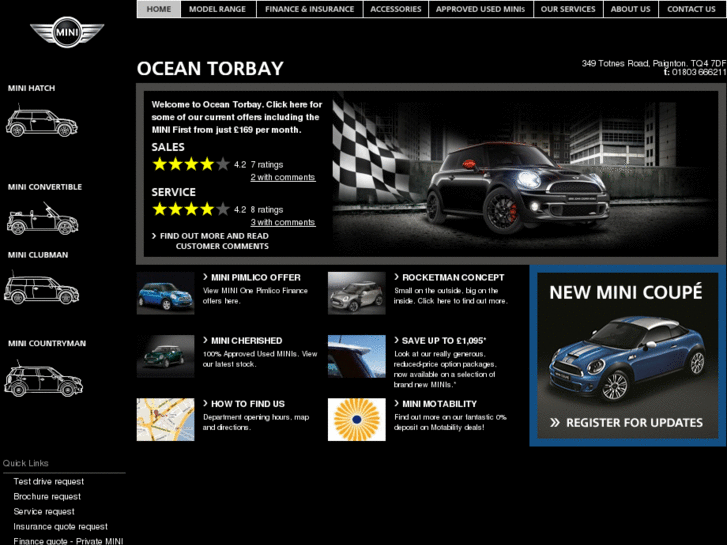Open the green MINI Cherished thumbnail

(x=166, y=356)
